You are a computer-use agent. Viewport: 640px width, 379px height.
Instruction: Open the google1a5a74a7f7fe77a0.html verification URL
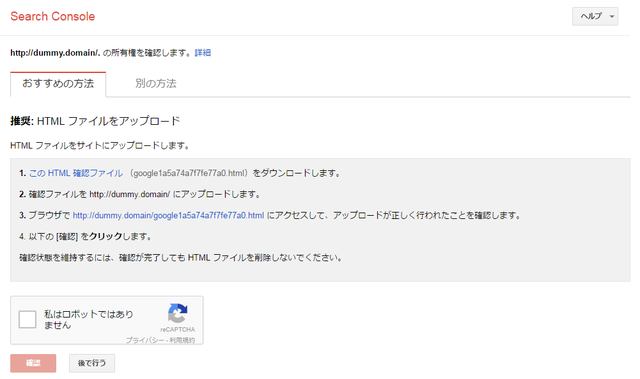click(168, 215)
